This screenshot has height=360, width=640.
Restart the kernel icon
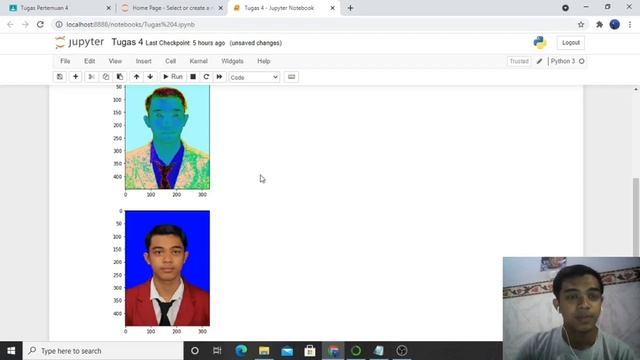pos(206,77)
